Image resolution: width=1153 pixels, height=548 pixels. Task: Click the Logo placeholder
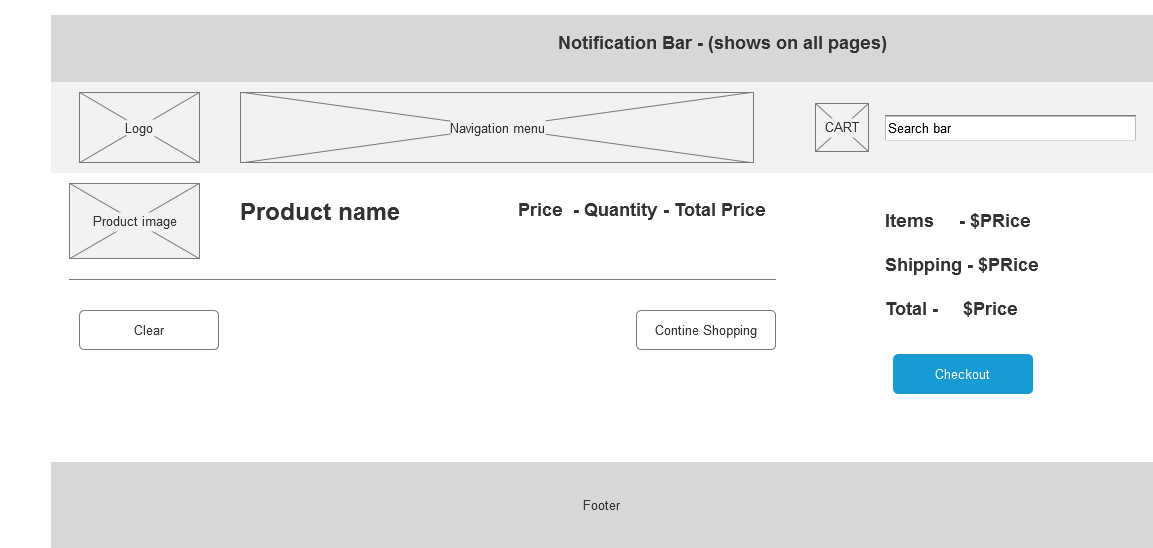pyautogui.click(x=139, y=128)
